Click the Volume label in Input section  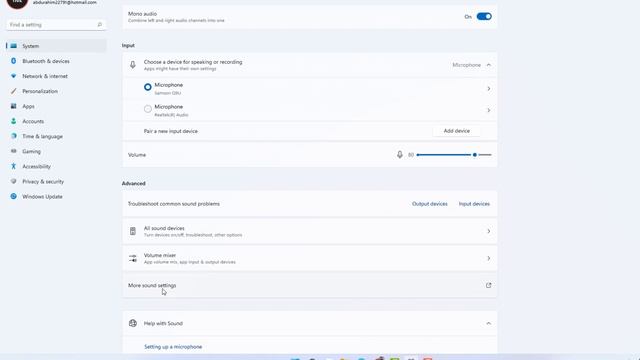click(137, 155)
